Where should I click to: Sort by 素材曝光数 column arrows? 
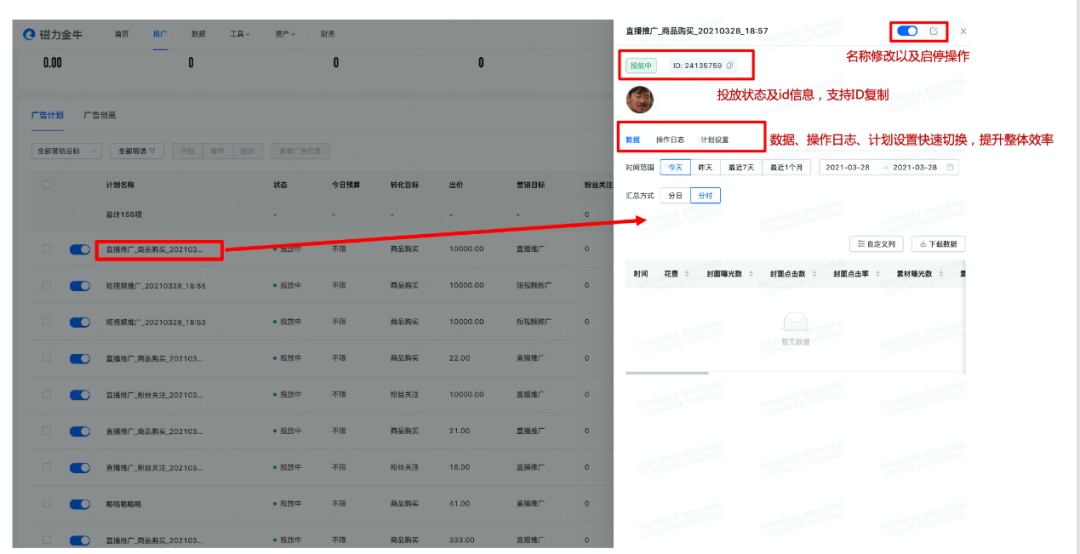tap(940, 274)
